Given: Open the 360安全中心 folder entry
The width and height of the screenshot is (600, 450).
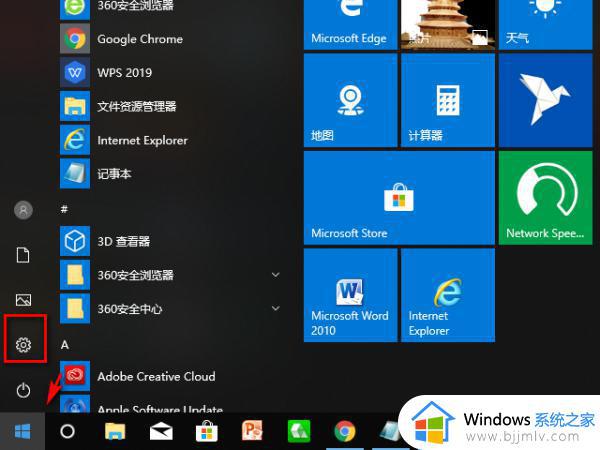Looking at the screenshot, I should tap(171, 308).
